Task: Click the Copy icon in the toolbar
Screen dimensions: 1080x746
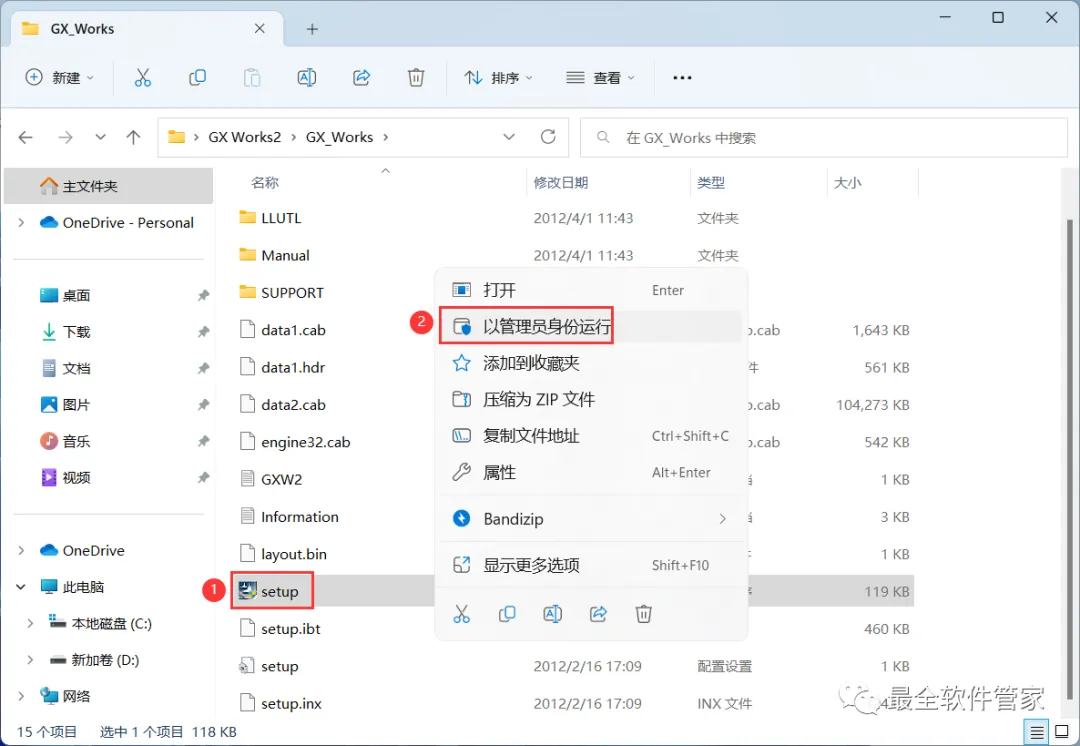Action: click(197, 78)
